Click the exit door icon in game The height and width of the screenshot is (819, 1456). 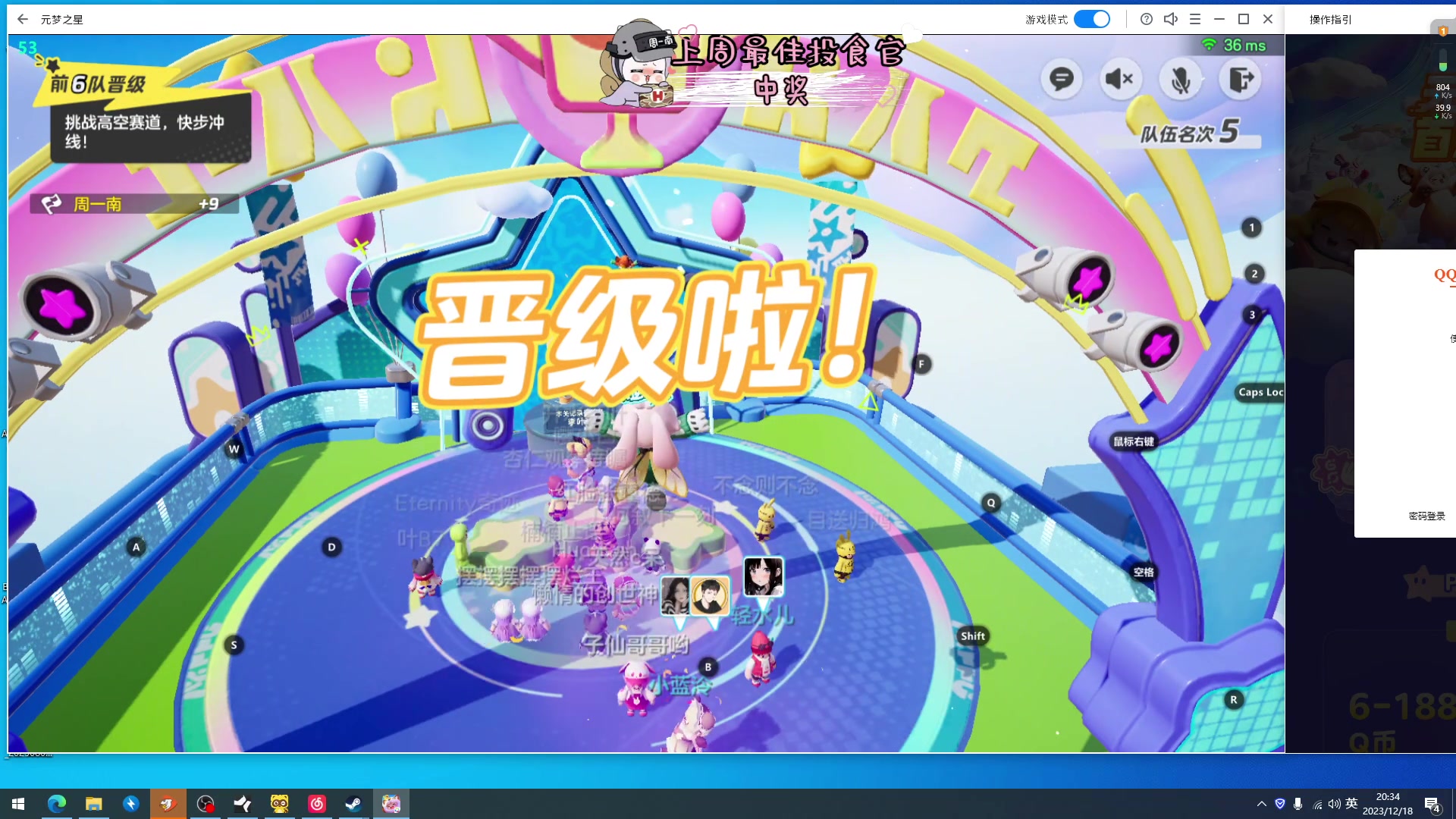tap(1240, 78)
